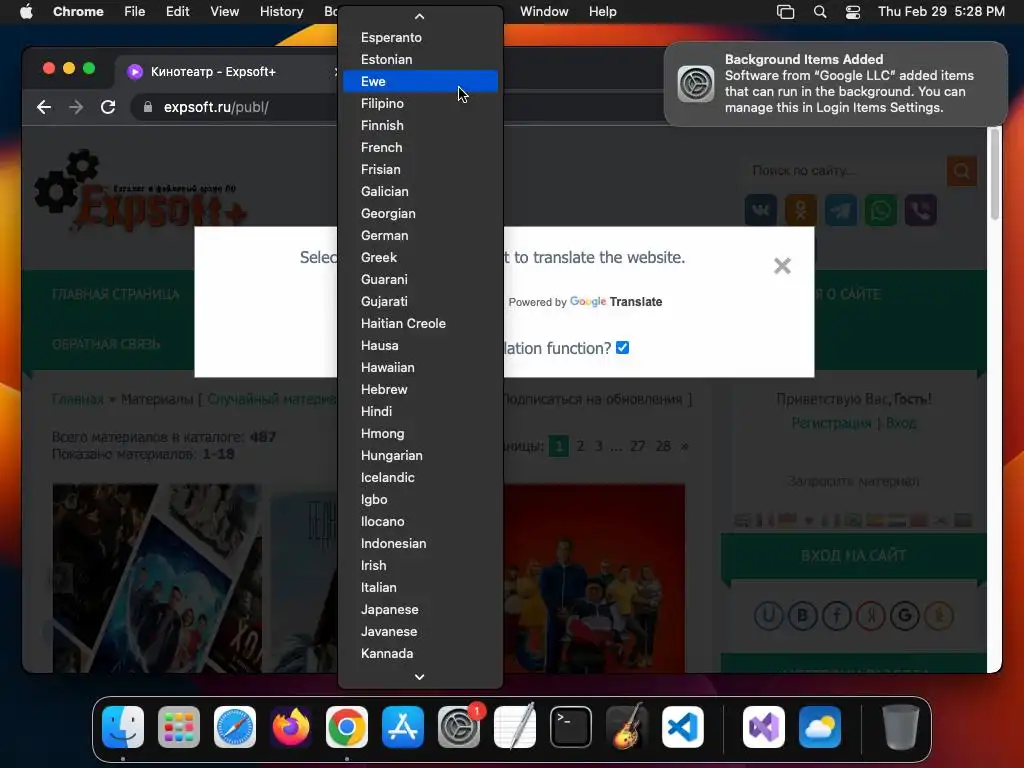Open App Store from the dock
1024x768 pixels.
[403, 726]
